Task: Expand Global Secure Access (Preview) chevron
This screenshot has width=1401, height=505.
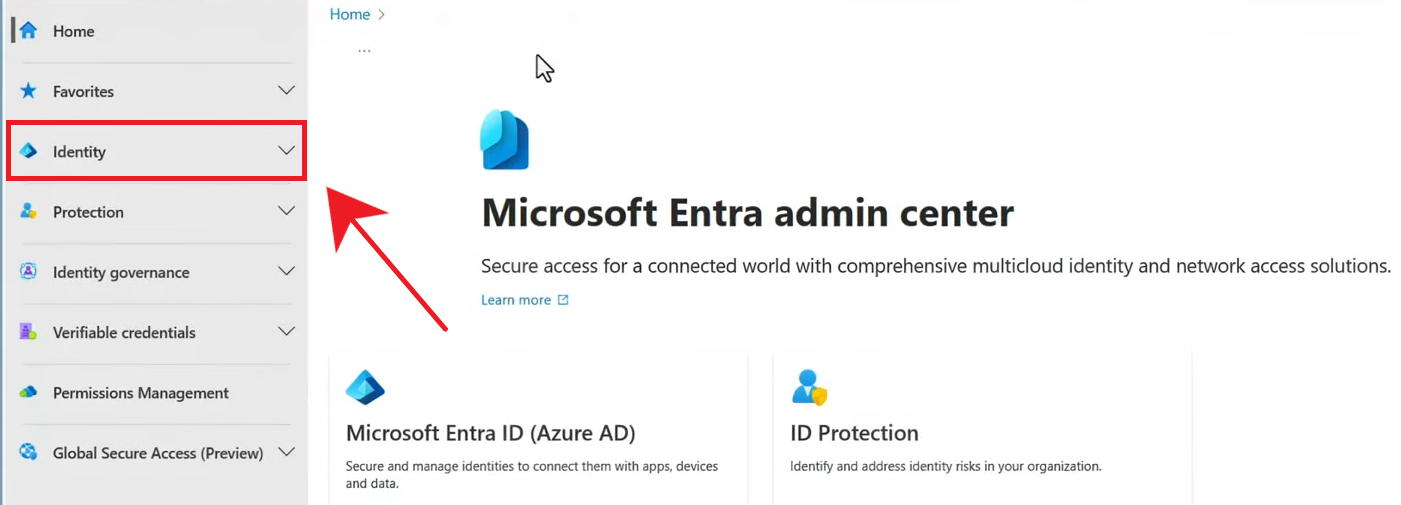Action: click(286, 452)
